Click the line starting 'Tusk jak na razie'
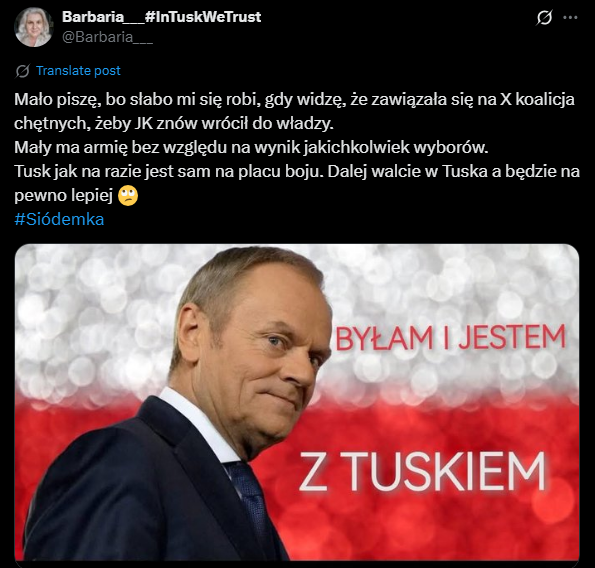Image resolution: width=595 pixels, height=568 pixels. tap(297, 172)
